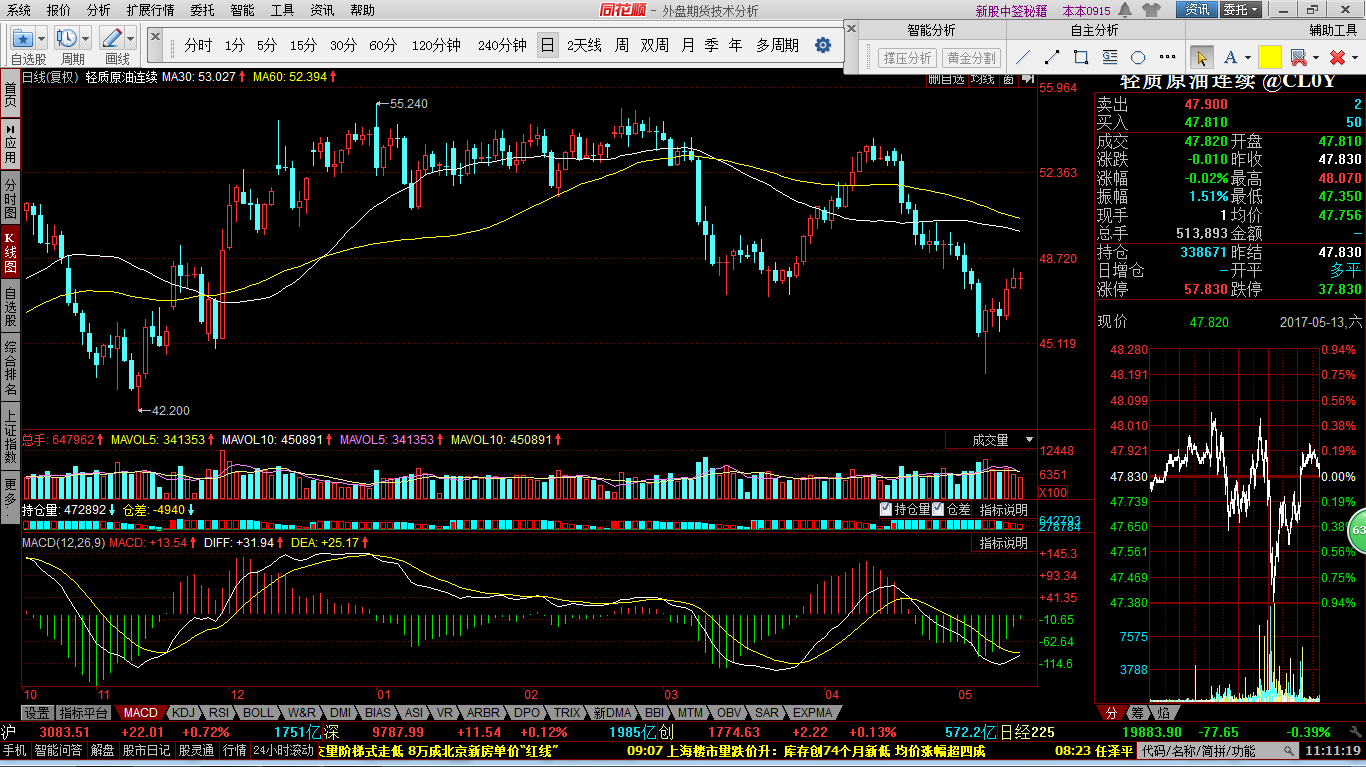Open the 多周期 option

pos(777,45)
